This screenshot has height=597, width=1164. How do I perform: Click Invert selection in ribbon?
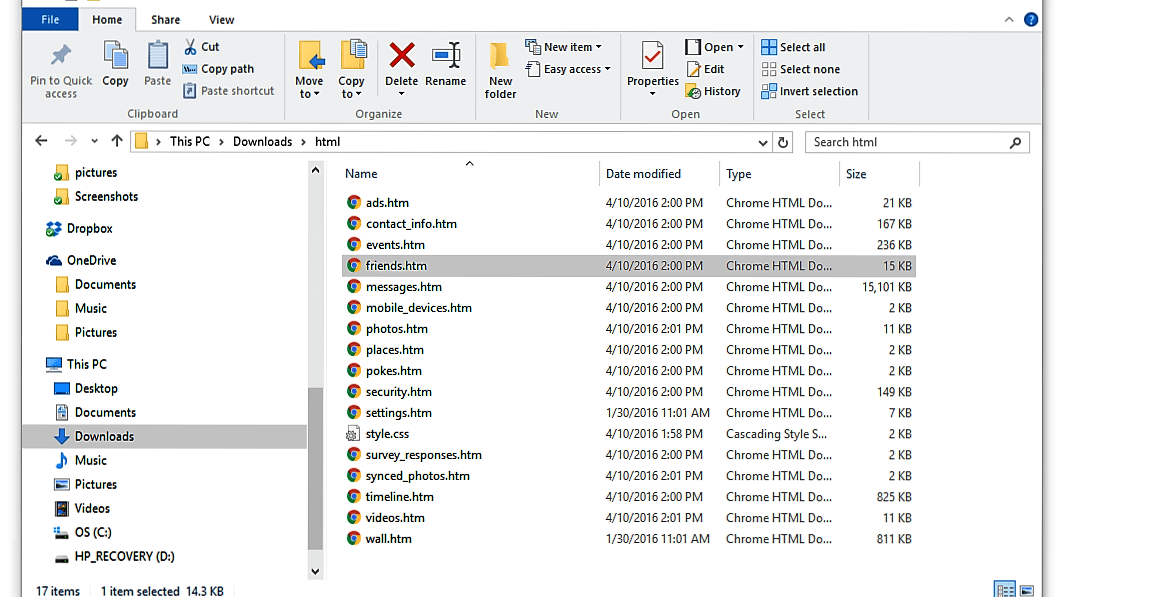[810, 91]
